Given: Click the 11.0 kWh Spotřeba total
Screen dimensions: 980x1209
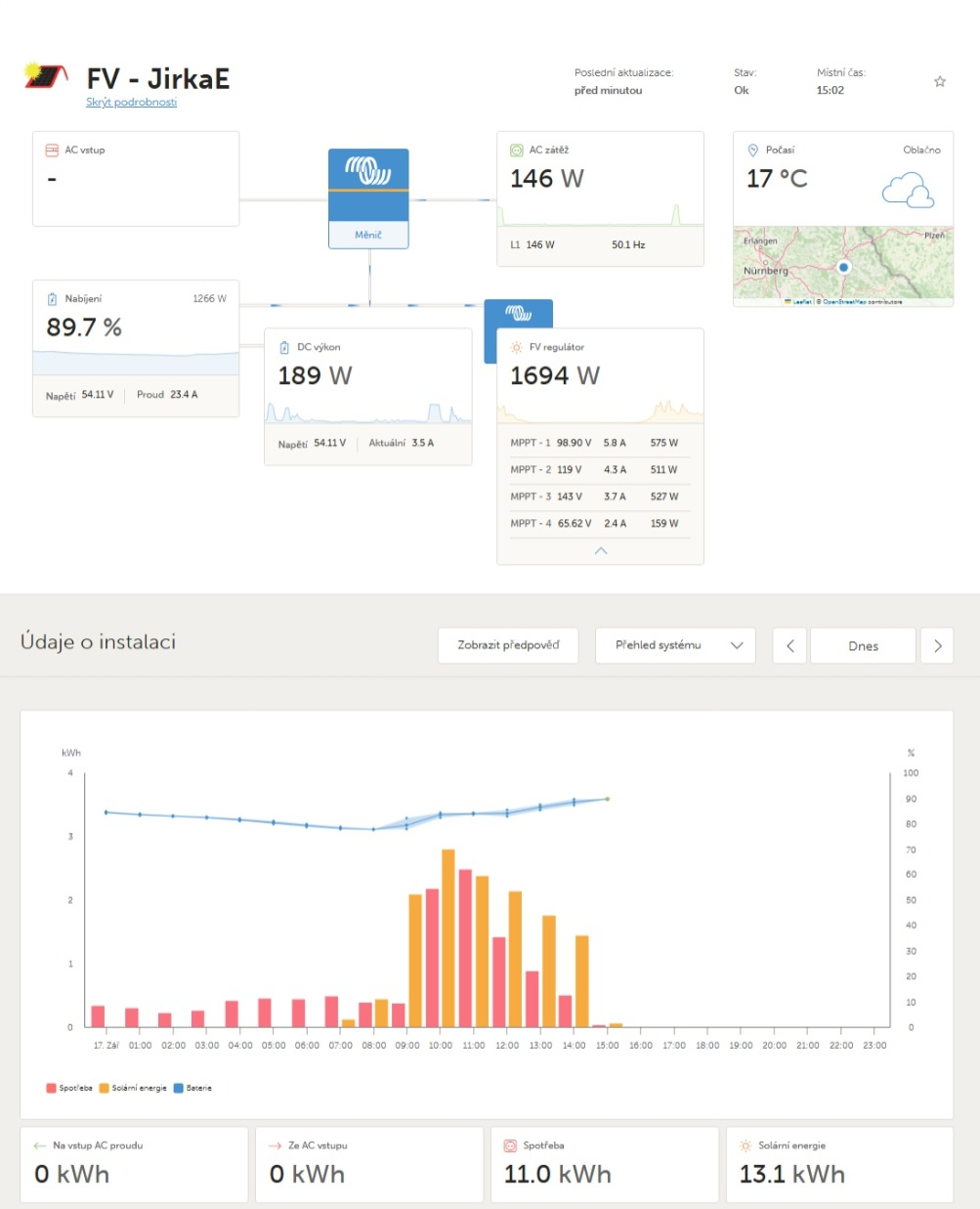Looking at the screenshot, I should point(558,1175).
